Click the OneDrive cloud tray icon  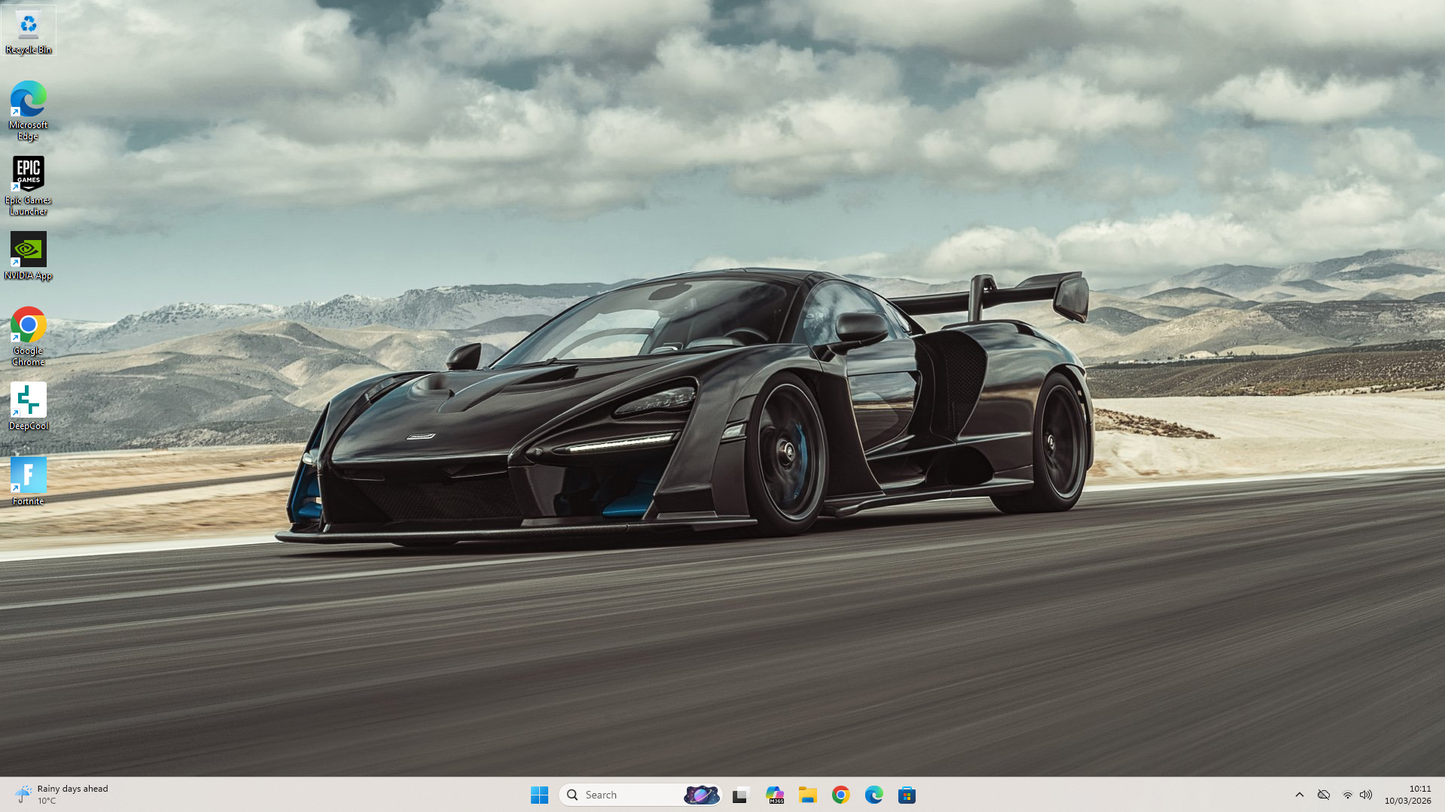coord(1323,795)
